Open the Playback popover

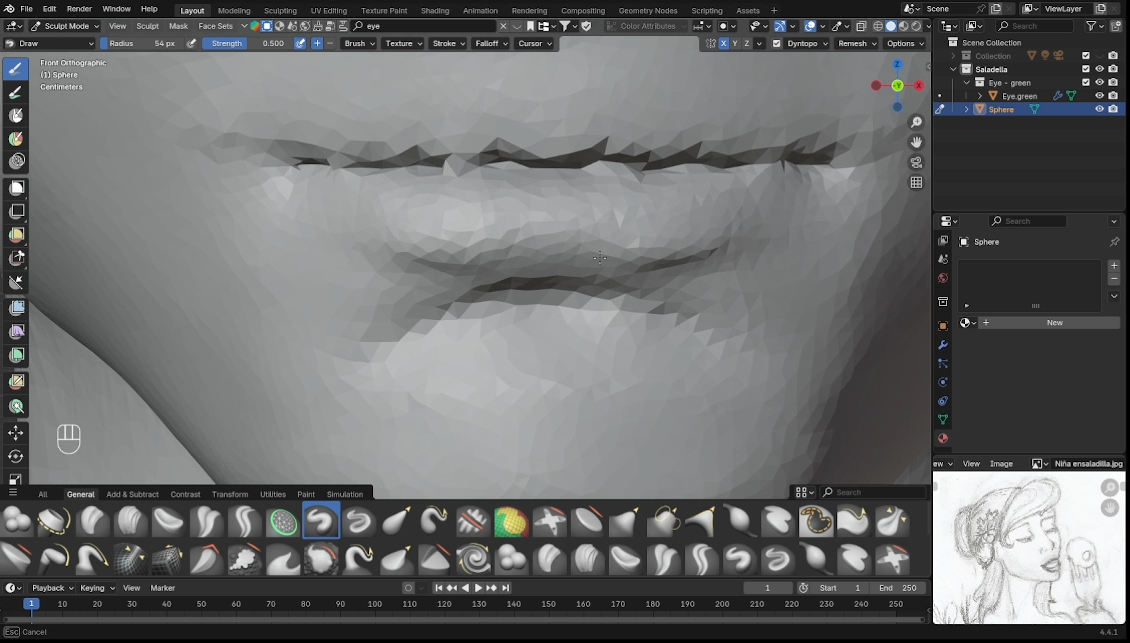coord(53,588)
